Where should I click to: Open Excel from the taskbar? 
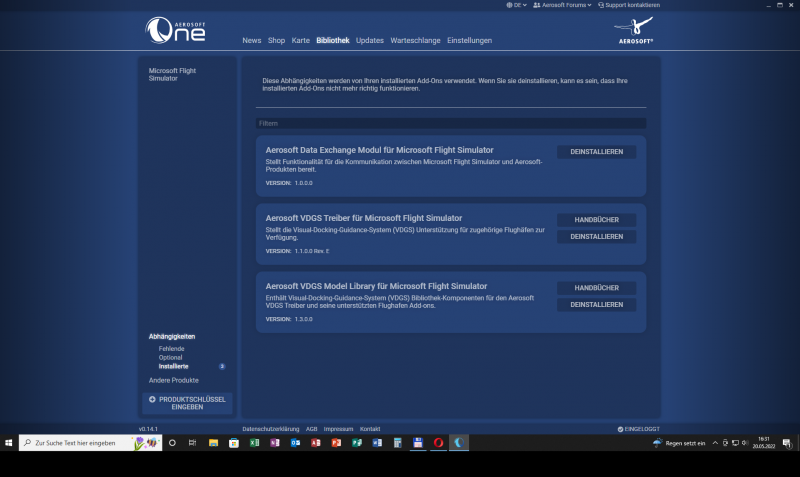(254, 443)
